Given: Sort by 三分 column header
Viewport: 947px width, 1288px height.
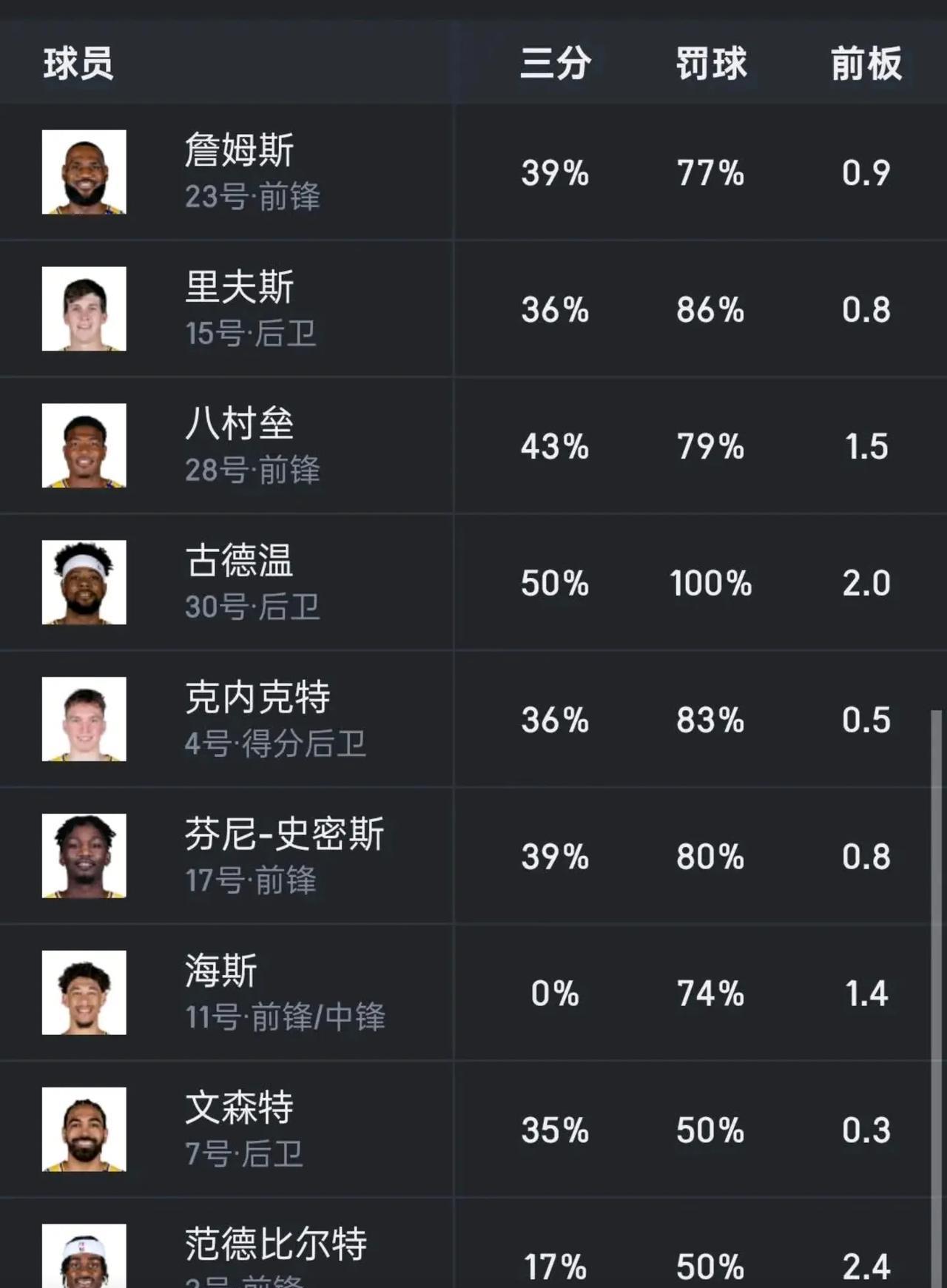Looking at the screenshot, I should tap(556, 63).
